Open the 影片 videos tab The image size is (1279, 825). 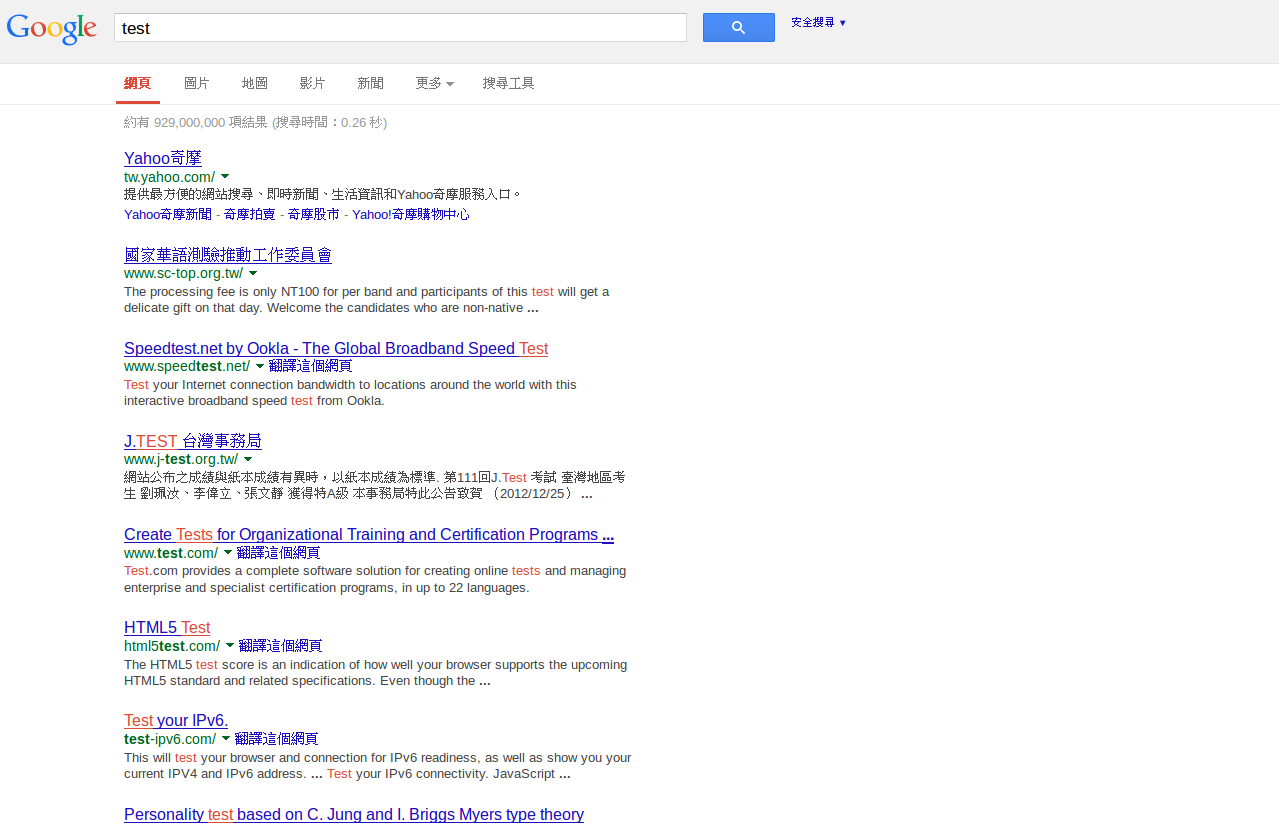[x=313, y=83]
